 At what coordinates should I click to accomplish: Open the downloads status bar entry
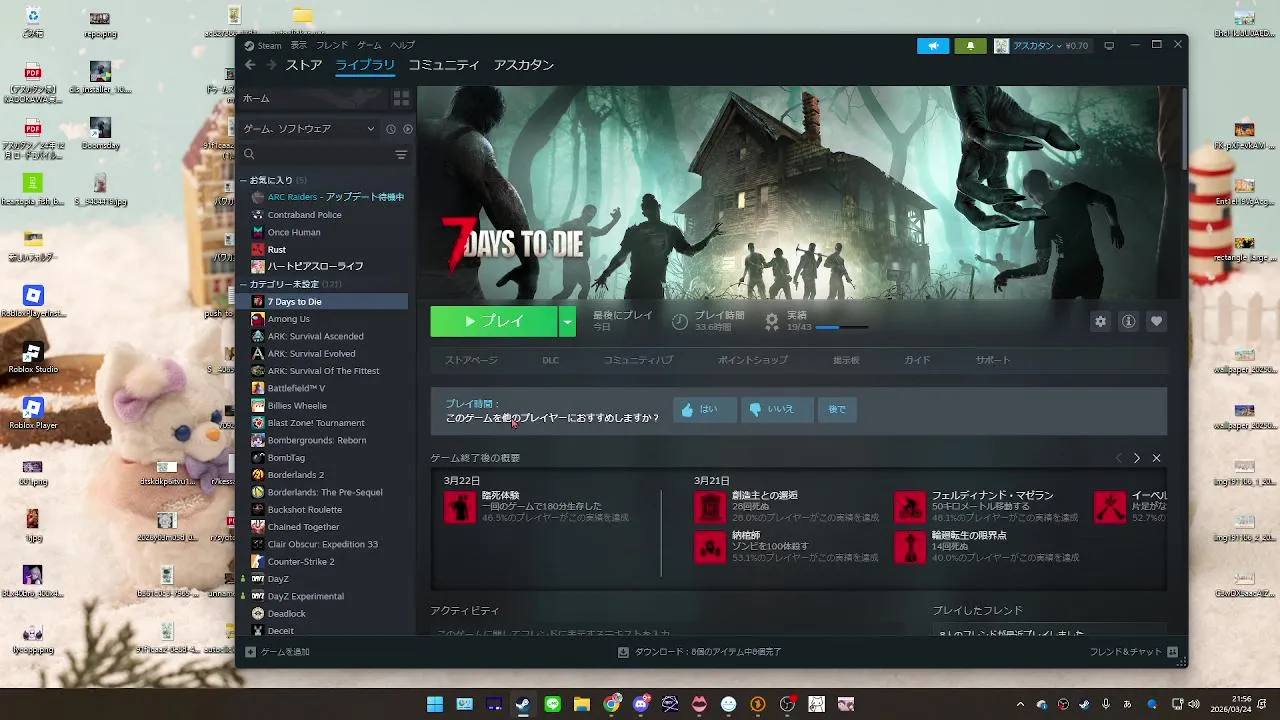pos(700,652)
